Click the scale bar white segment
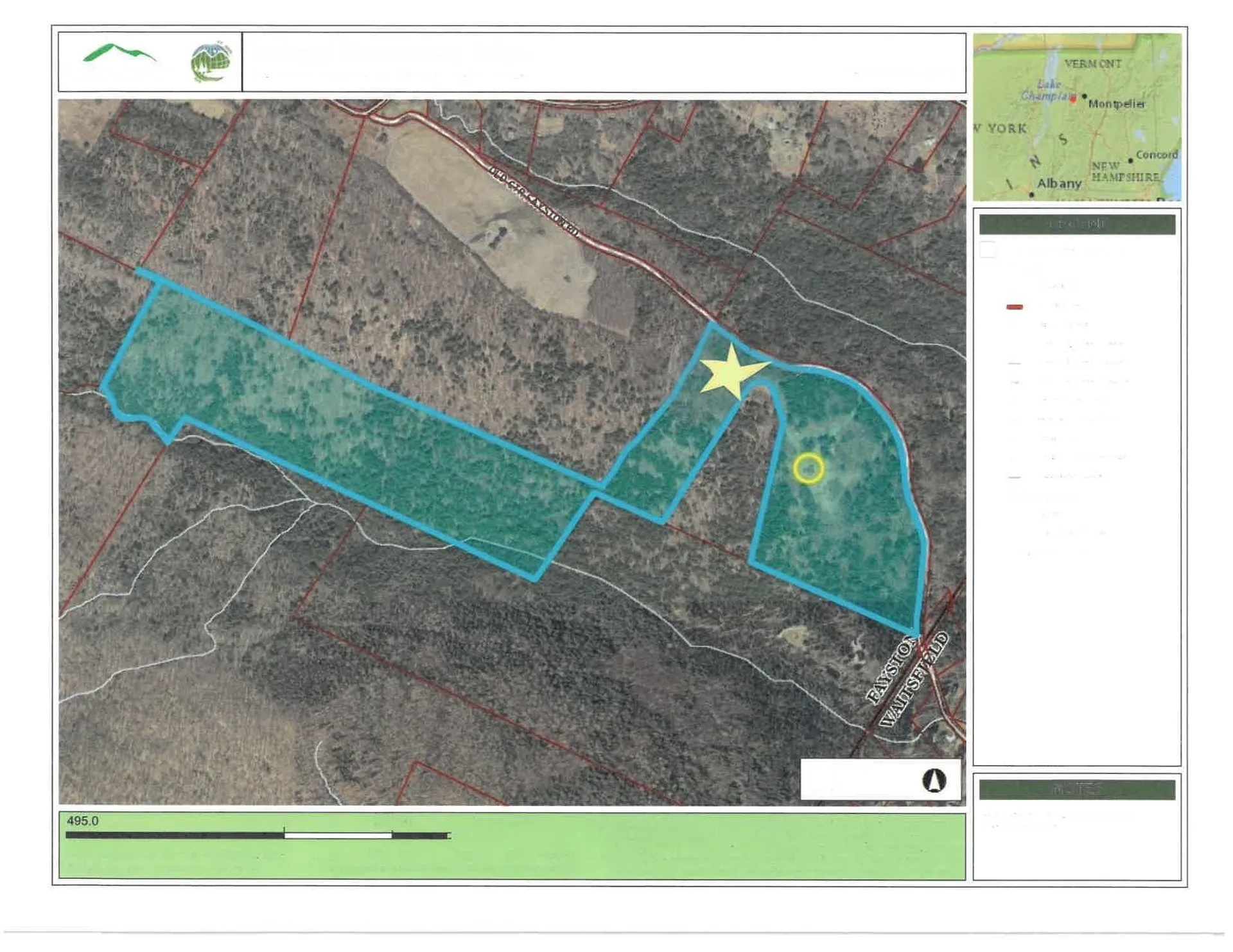 [x=338, y=835]
